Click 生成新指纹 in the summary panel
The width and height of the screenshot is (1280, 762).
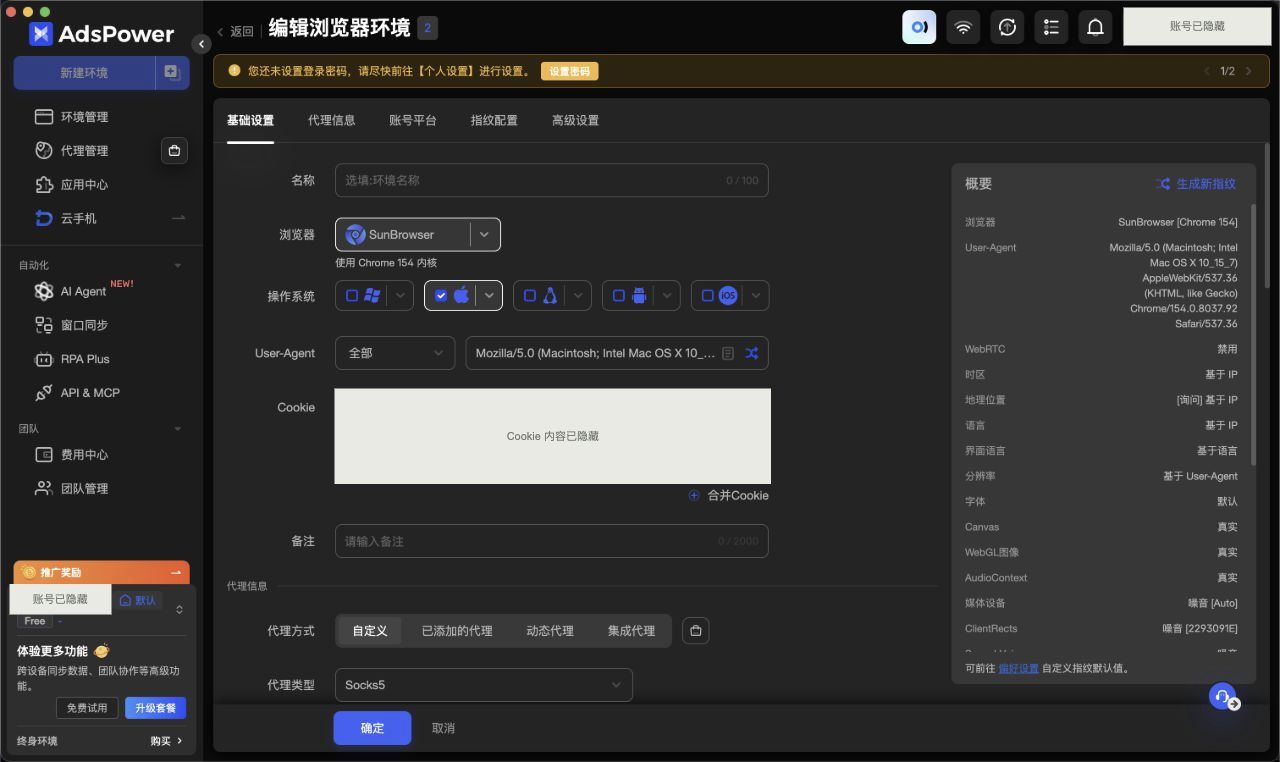click(1196, 184)
